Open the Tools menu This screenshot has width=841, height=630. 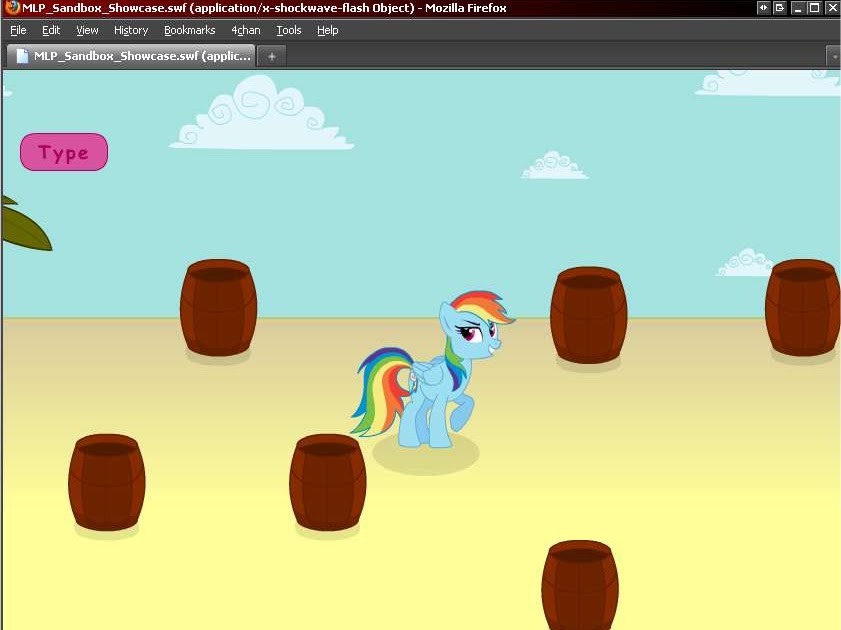pyautogui.click(x=288, y=30)
